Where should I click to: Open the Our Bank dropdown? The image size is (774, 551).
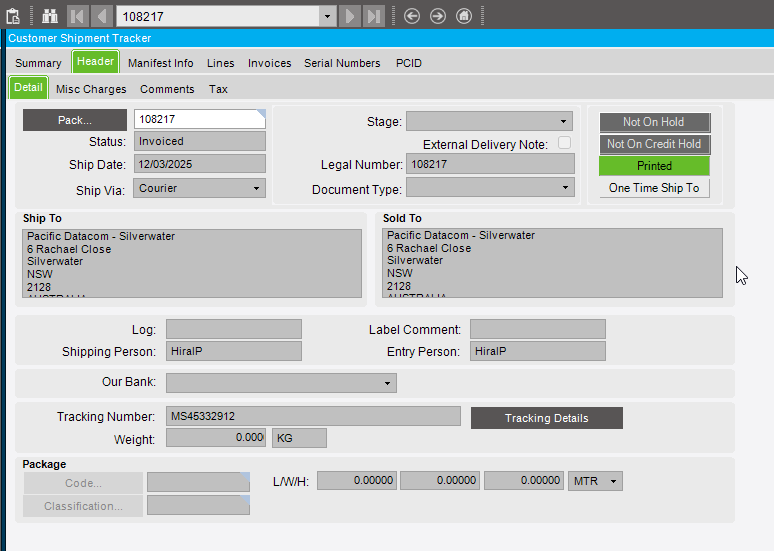click(x=387, y=383)
